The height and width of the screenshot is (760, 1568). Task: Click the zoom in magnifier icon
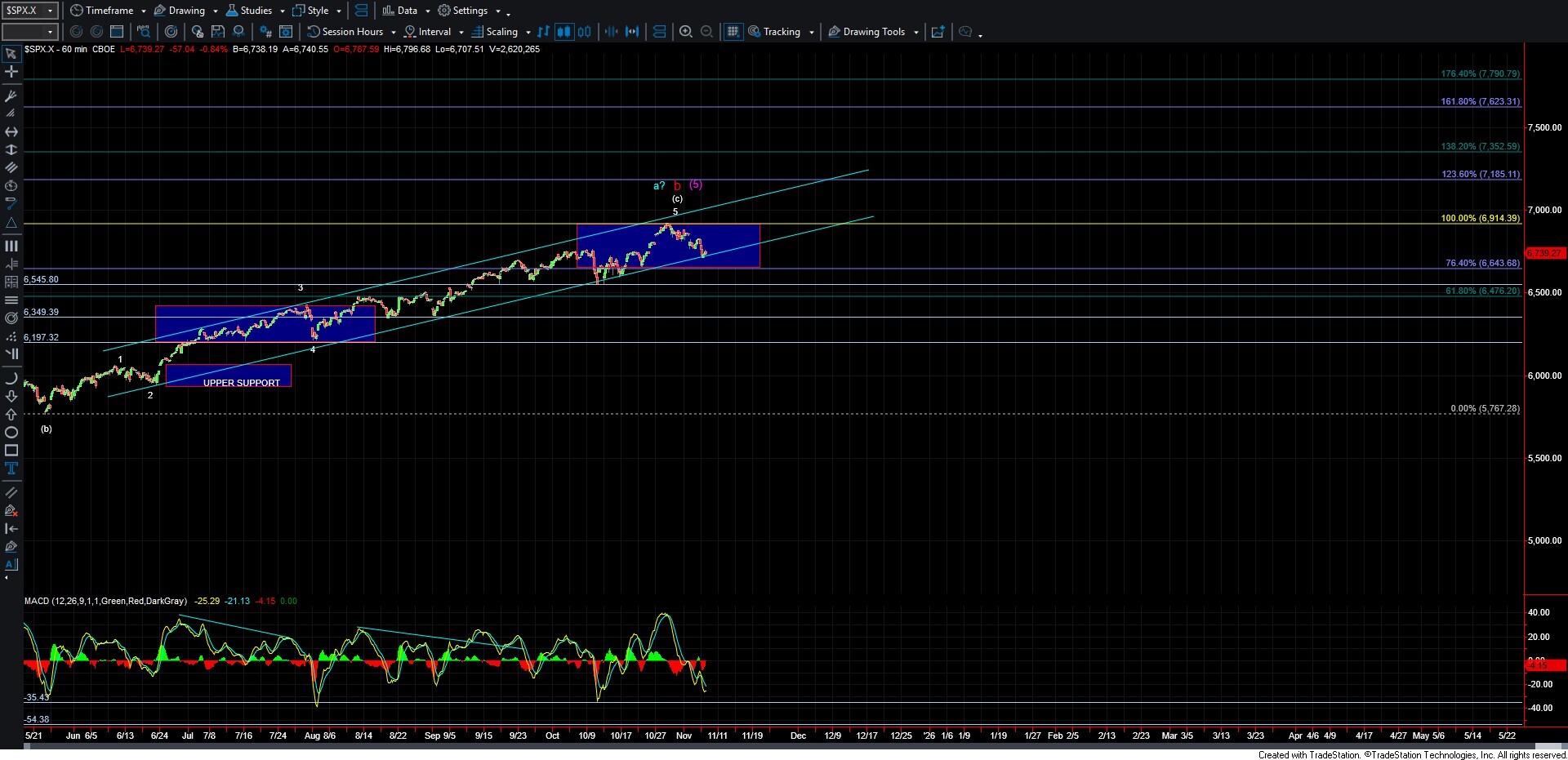tap(686, 32)
